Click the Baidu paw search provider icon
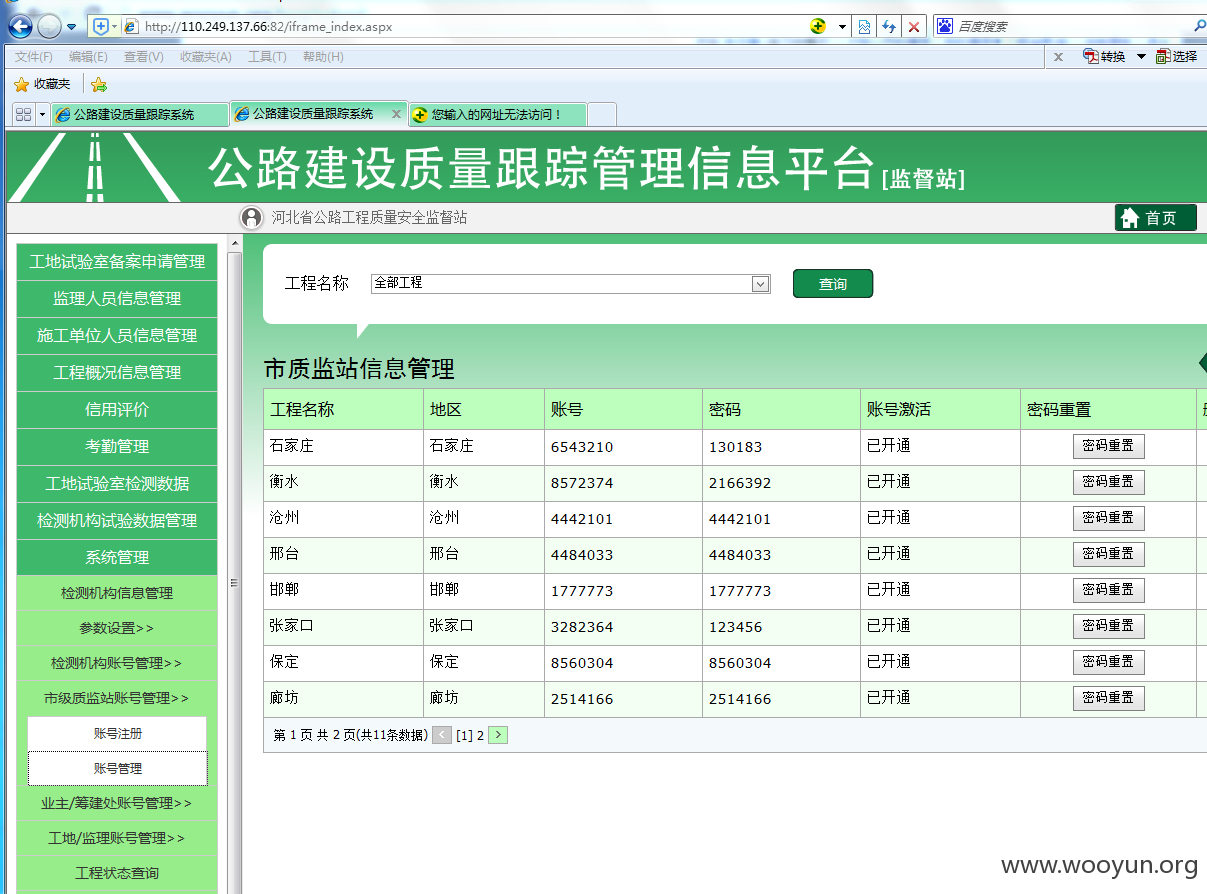 [x=945, y=26]
